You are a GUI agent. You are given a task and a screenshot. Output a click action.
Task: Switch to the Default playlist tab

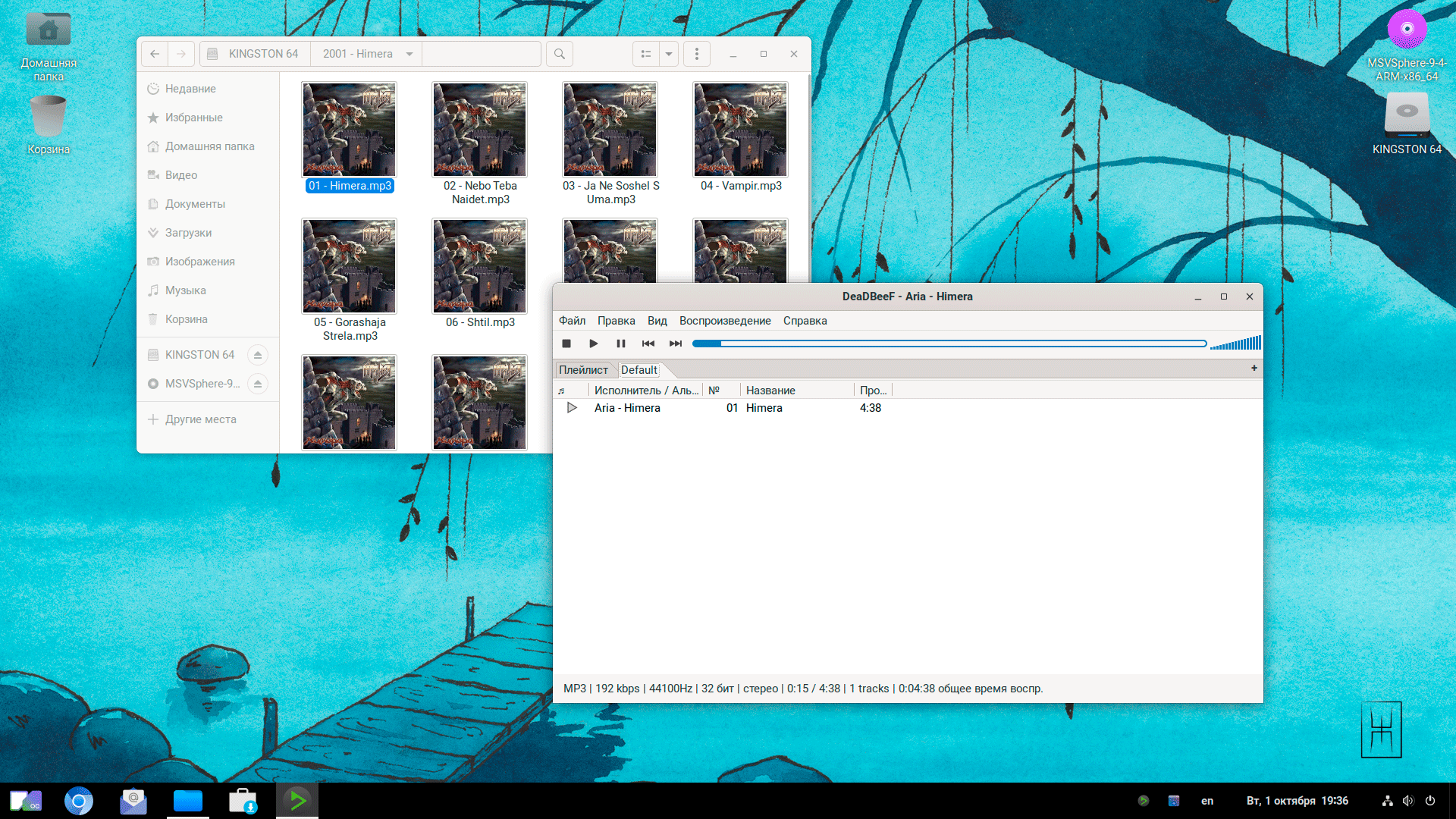(x=639, y=370)
